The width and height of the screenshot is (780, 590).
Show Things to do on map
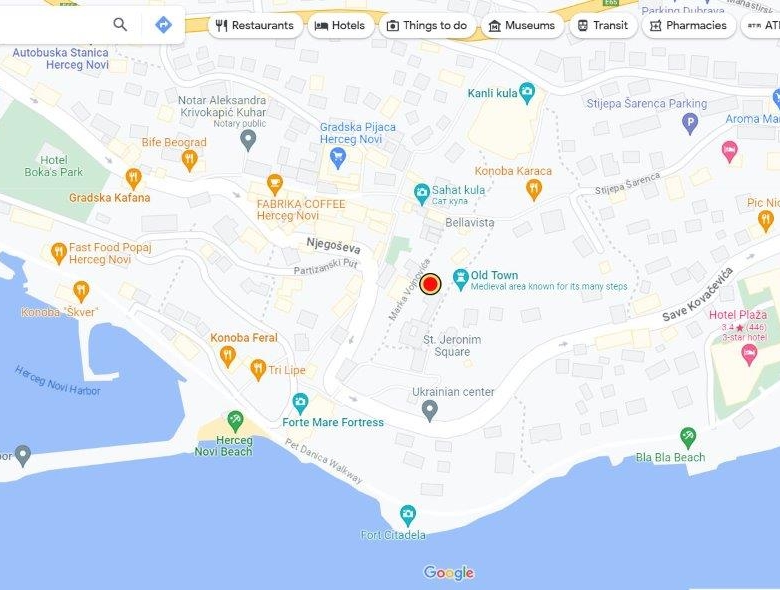(x=428, y=25)
